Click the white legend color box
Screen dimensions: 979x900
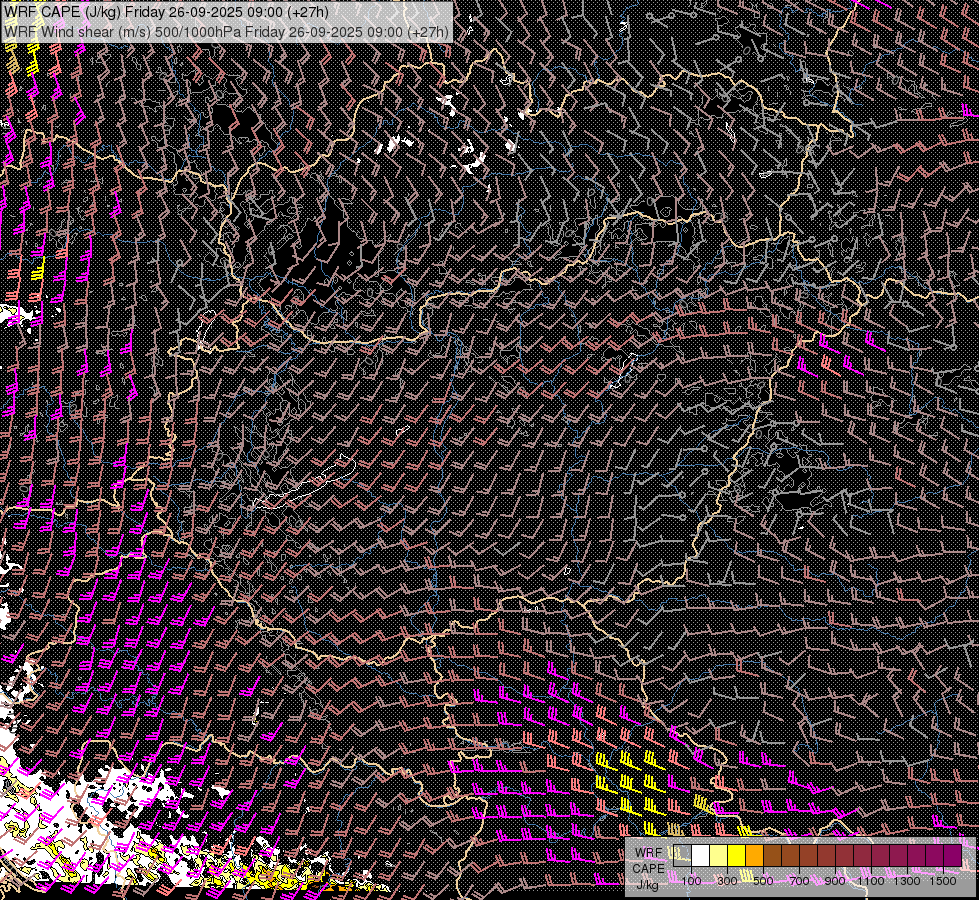click(701, 856)
